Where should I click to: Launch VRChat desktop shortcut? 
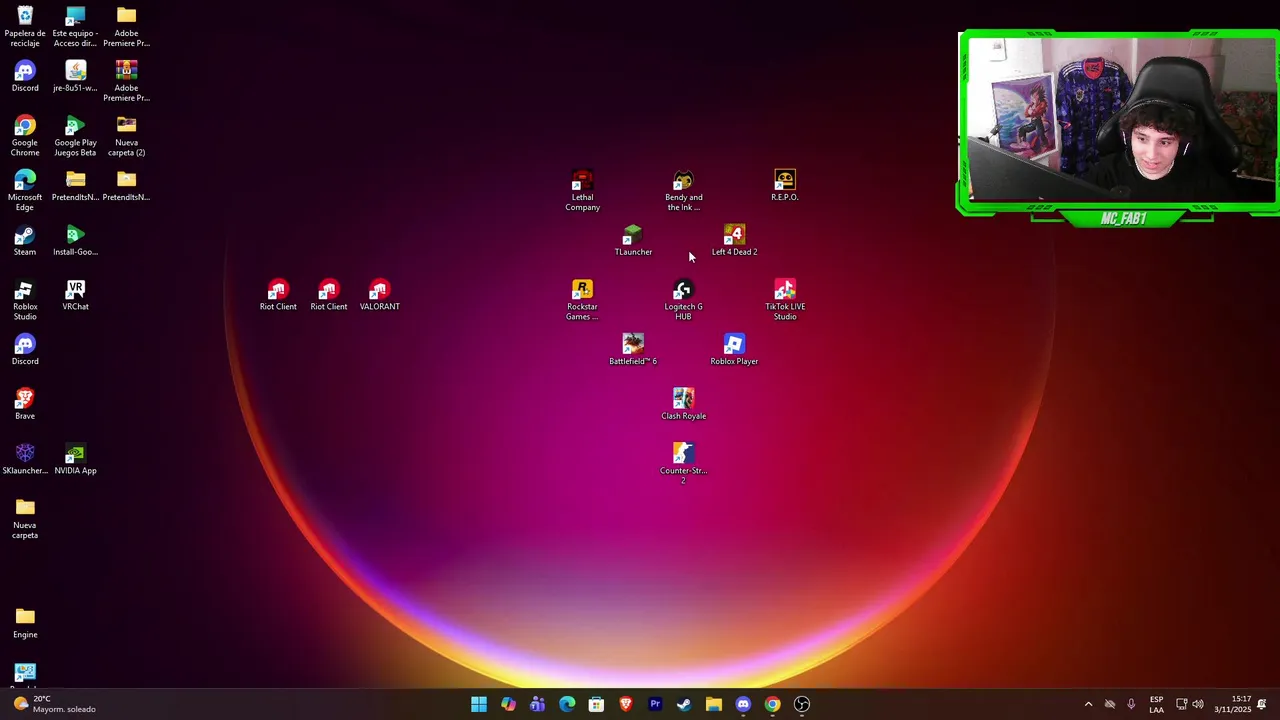[x=75, y=295]
